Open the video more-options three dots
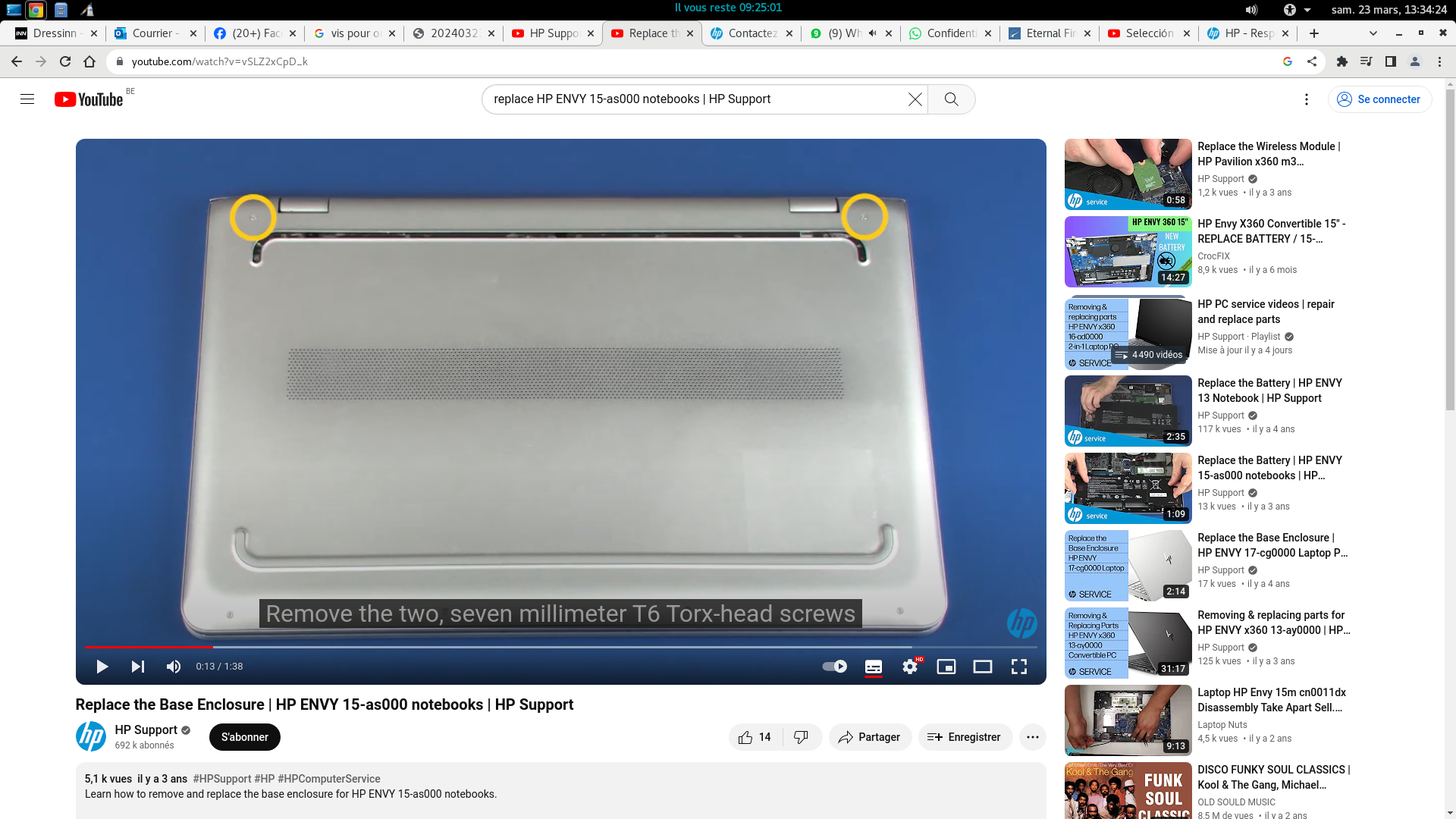The height and width of the screenshot is (819, 1456). pyautogui.click(x=1033, y=736)
